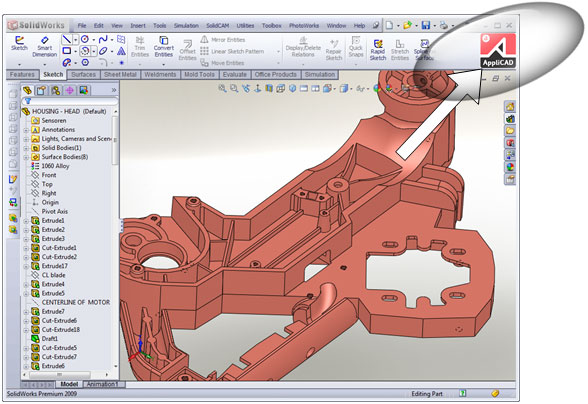Select the Point sketch tool
588x404 pixels.
(x=121, y=63)
